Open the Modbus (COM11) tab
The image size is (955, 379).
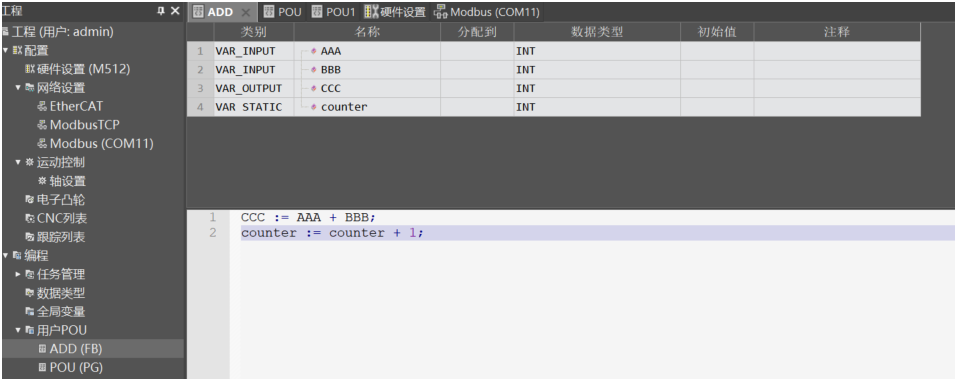(495, 12)
